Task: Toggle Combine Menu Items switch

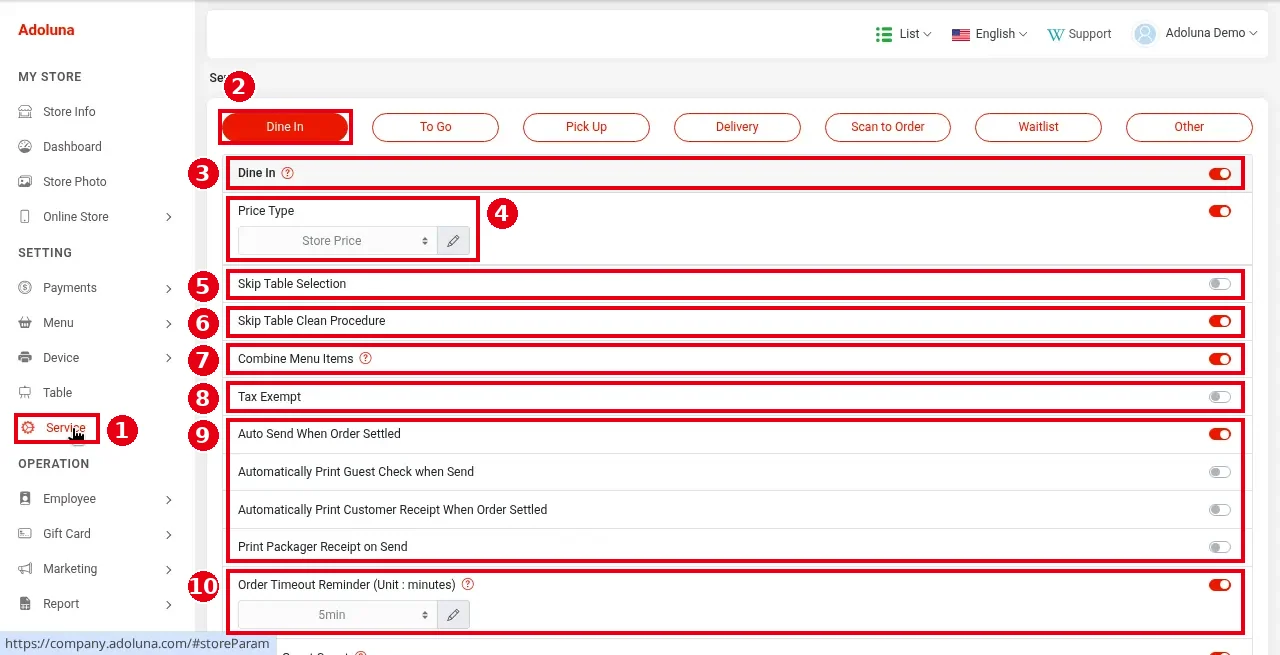Action: [x=1220, y=359]
